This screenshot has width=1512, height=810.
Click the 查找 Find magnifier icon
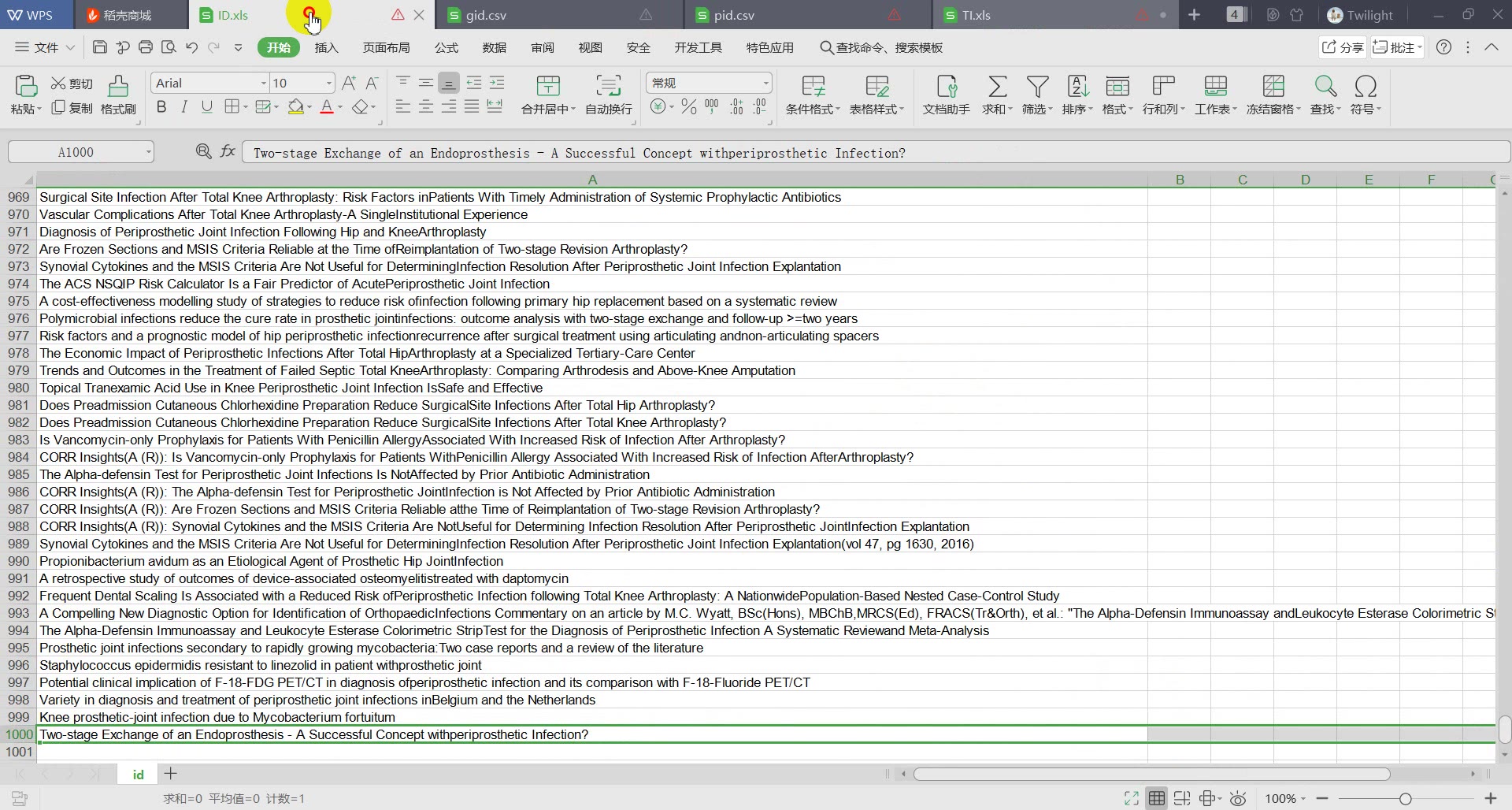coord(1325,86)
